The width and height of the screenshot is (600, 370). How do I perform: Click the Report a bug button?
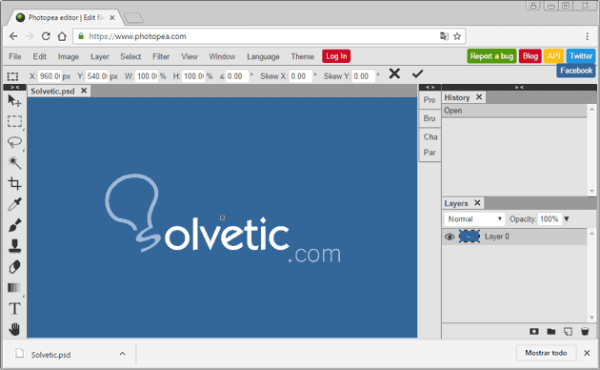(492, 56)
